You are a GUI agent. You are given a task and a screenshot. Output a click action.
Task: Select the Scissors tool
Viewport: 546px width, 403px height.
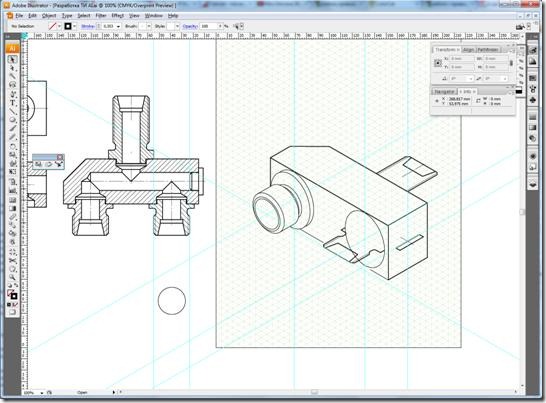[x=13, y=261]
